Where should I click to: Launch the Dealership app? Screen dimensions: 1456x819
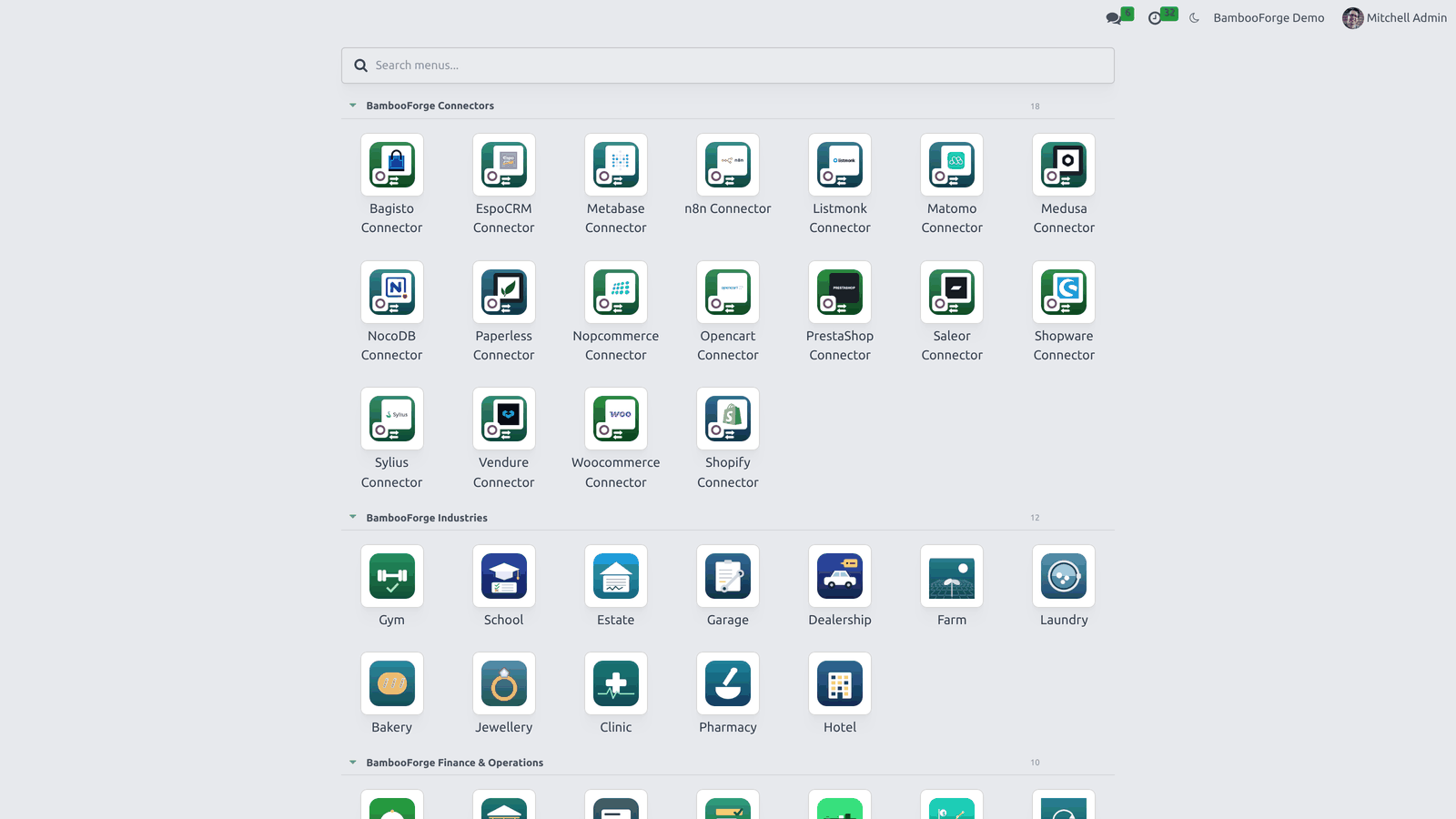840,576
